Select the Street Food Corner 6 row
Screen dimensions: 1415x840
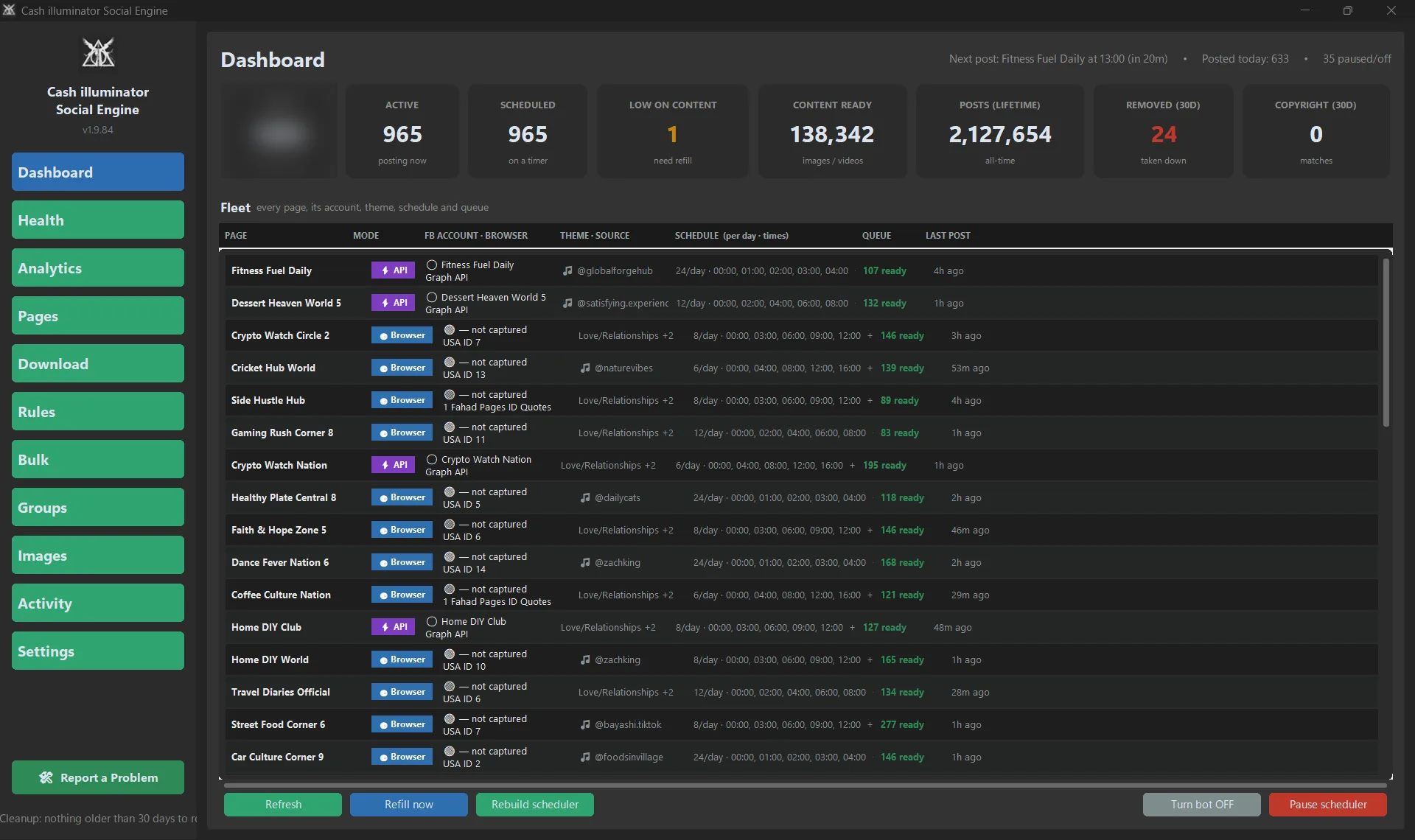(802, 725)
